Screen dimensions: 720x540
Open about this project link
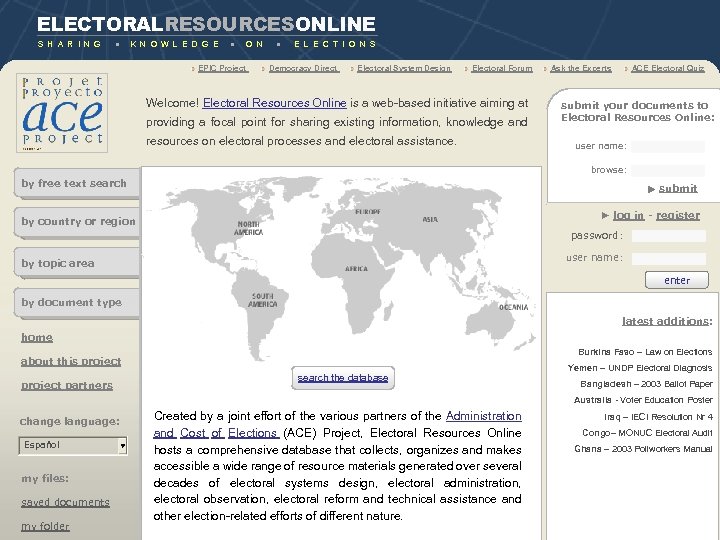(x=71, y=361)
